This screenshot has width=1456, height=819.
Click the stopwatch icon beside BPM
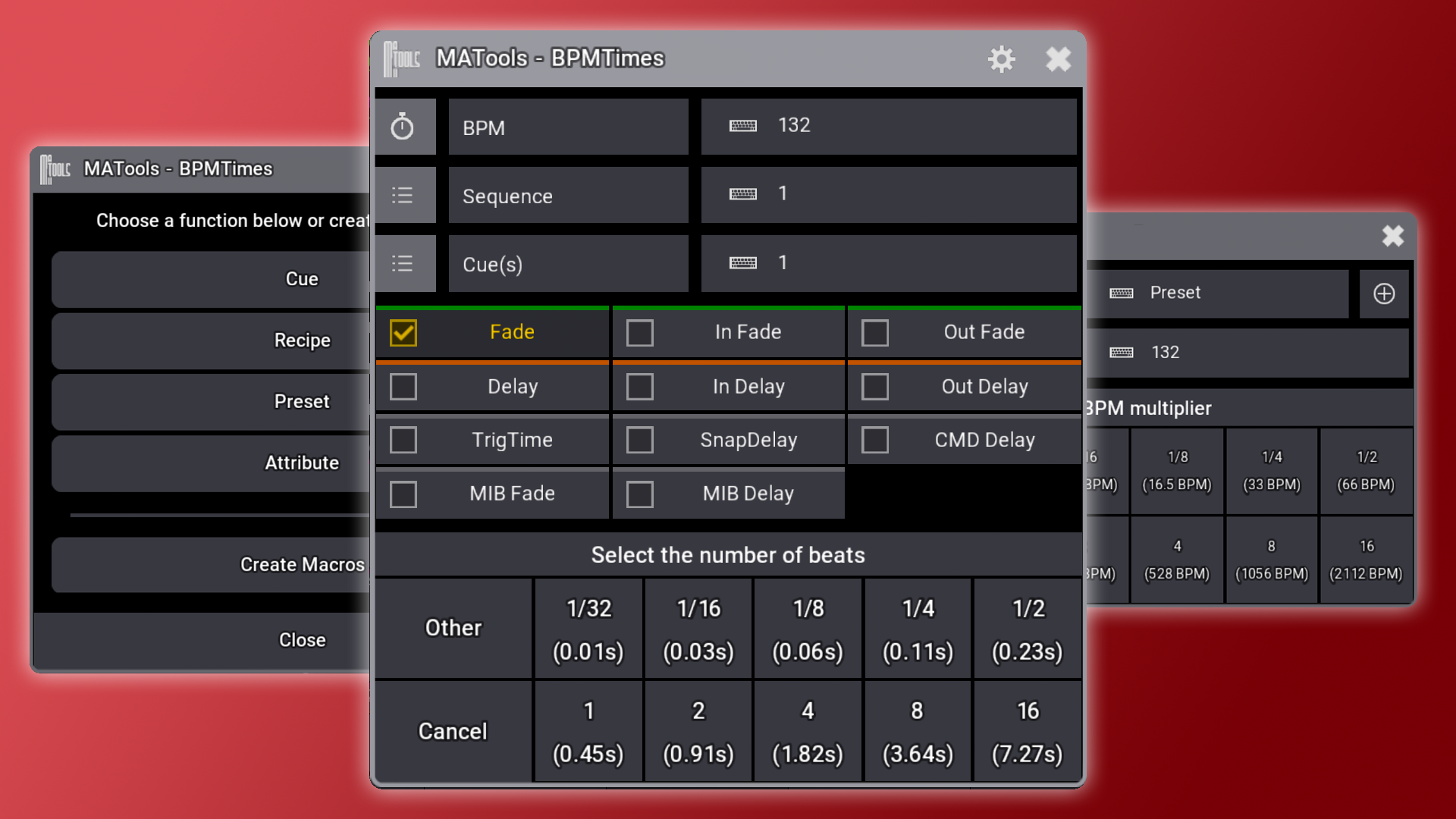(x=403, y=127)
